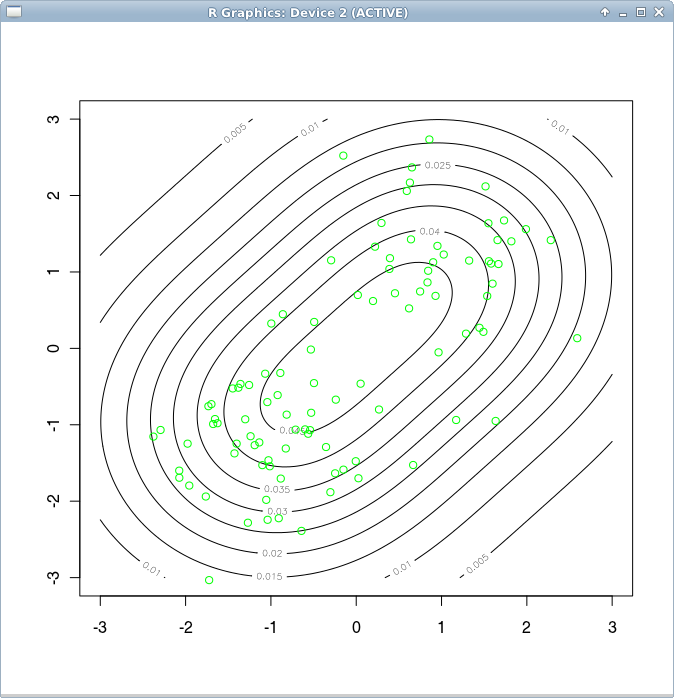Click the 0.03 contour label
This screenshot has width=674, height=698.
pos(277,511)
